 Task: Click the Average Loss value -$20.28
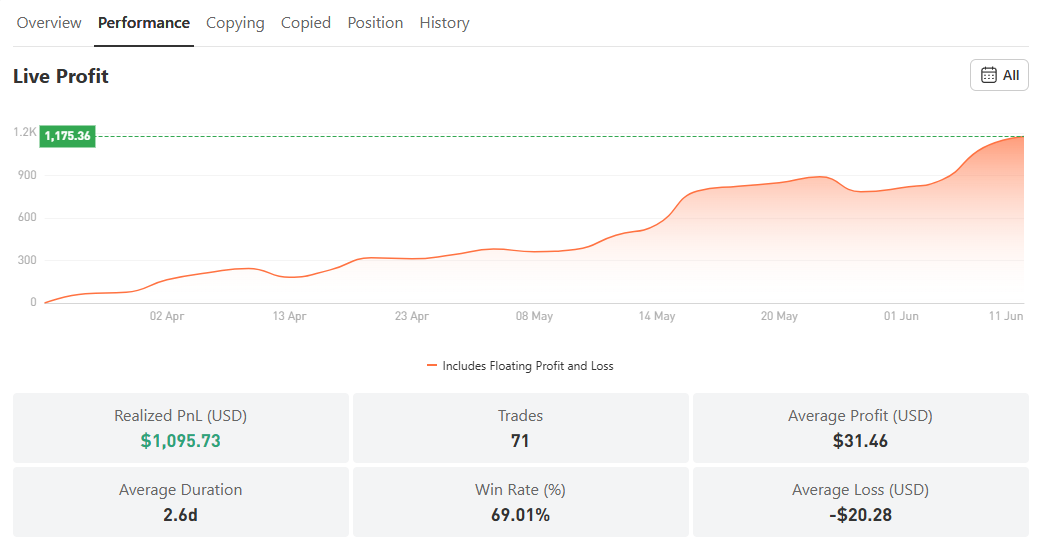(x=860, y=515)
